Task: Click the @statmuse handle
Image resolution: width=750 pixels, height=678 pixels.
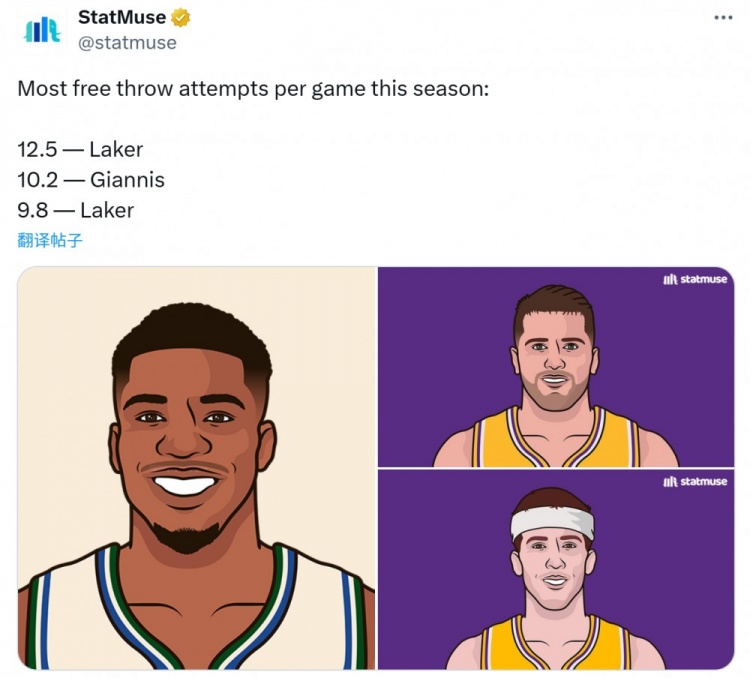Action: click(127, 42)
